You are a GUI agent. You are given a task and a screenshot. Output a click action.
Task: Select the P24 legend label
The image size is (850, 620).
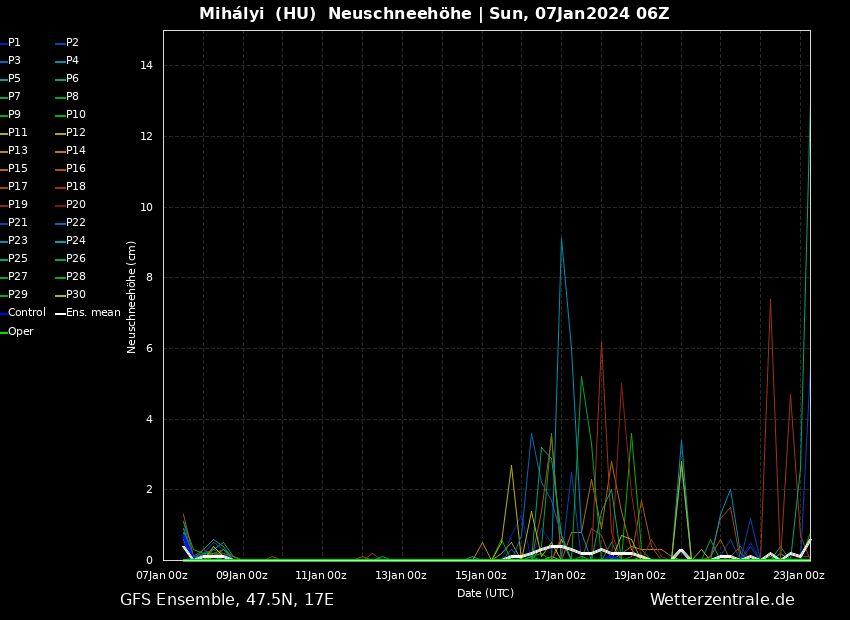click(75, 241)
